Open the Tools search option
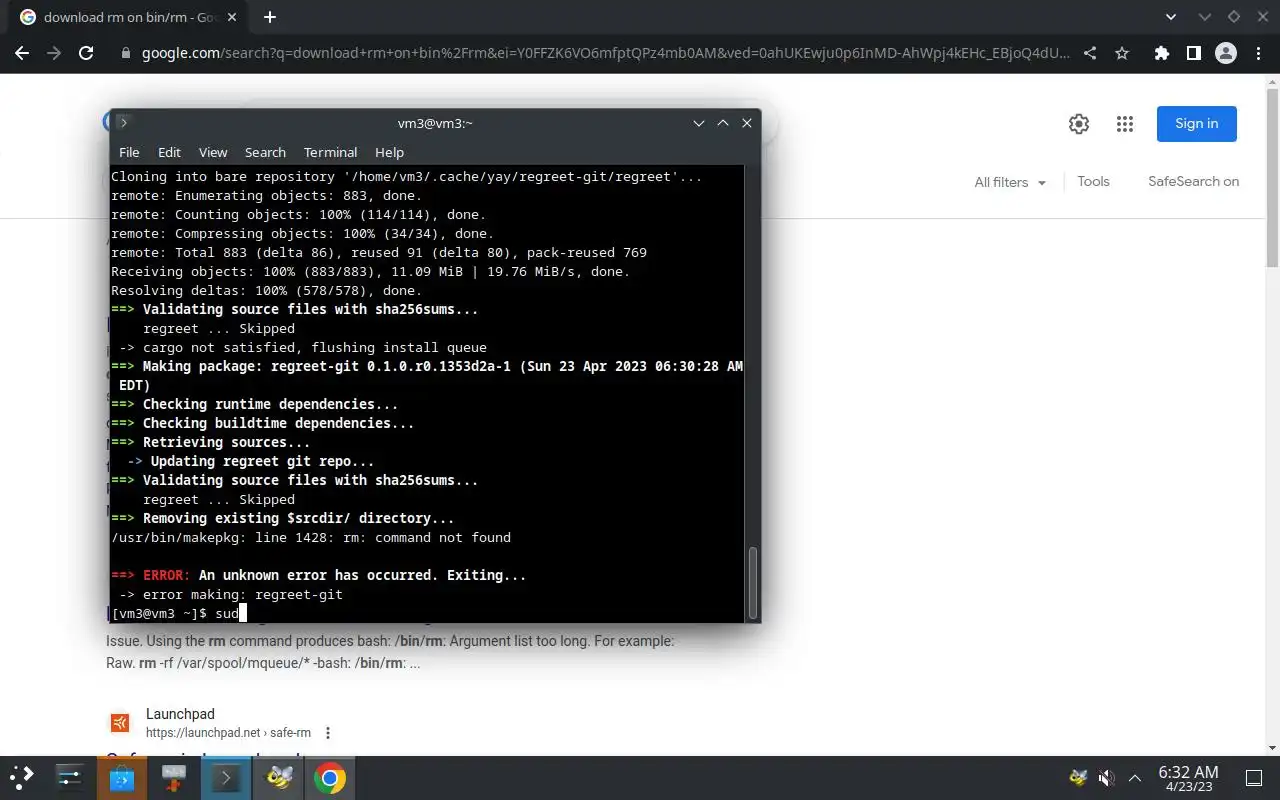 point(1093,181)
